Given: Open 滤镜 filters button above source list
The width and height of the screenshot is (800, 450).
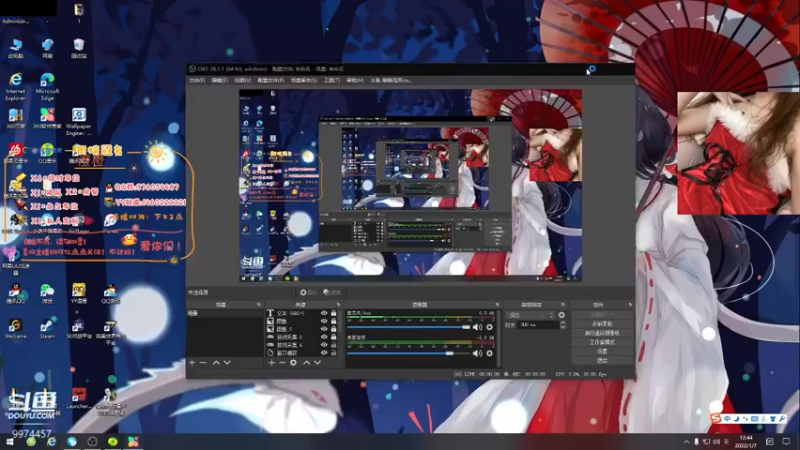Looking at the screenshot, I should (332, 292).
